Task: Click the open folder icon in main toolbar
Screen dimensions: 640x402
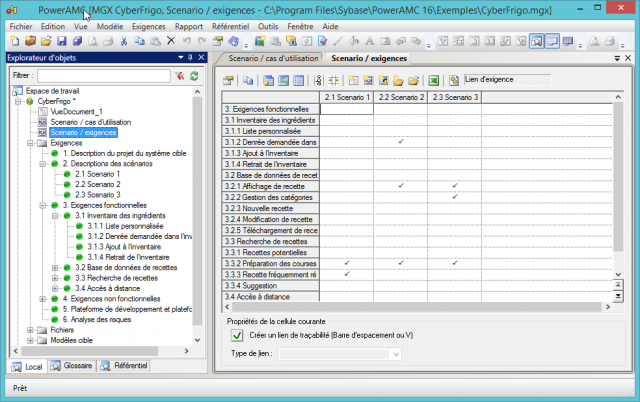Action: (46, 41)
